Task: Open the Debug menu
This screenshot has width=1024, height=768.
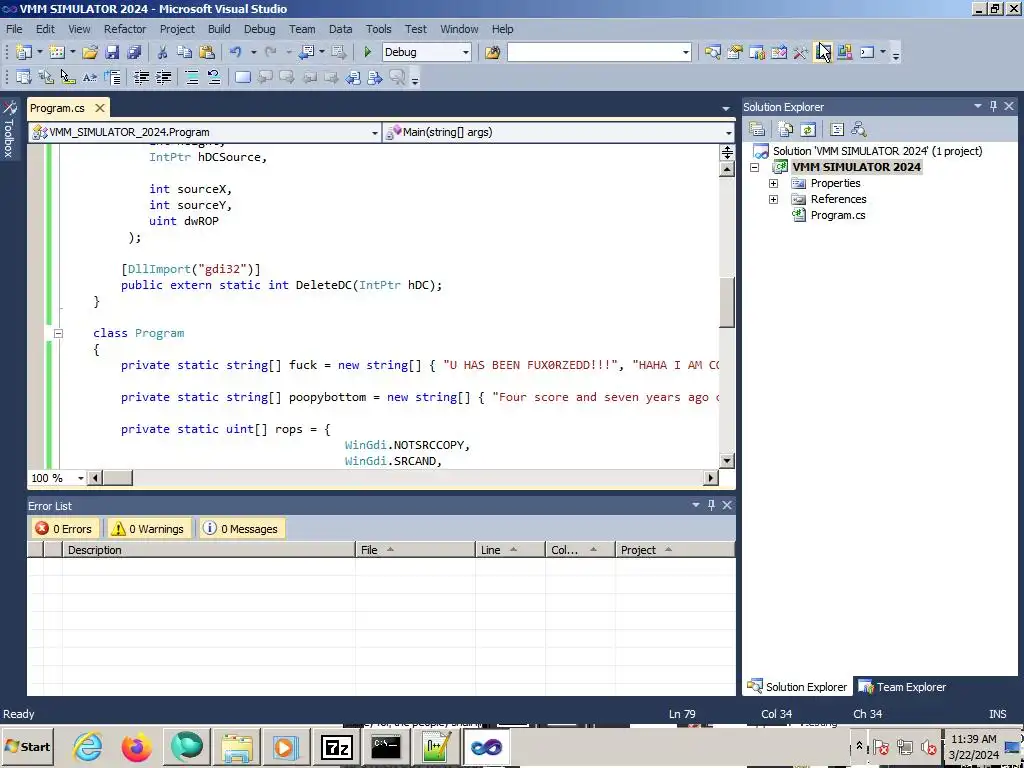Action: 259,29
